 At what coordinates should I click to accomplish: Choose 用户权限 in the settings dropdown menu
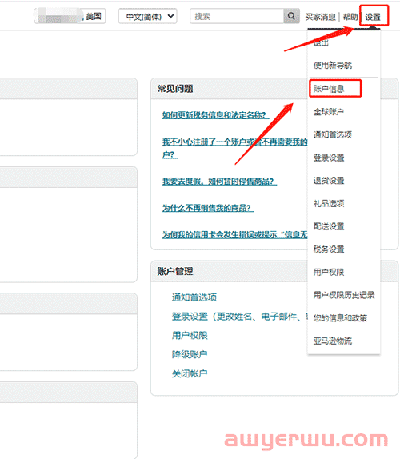[329, 272]
